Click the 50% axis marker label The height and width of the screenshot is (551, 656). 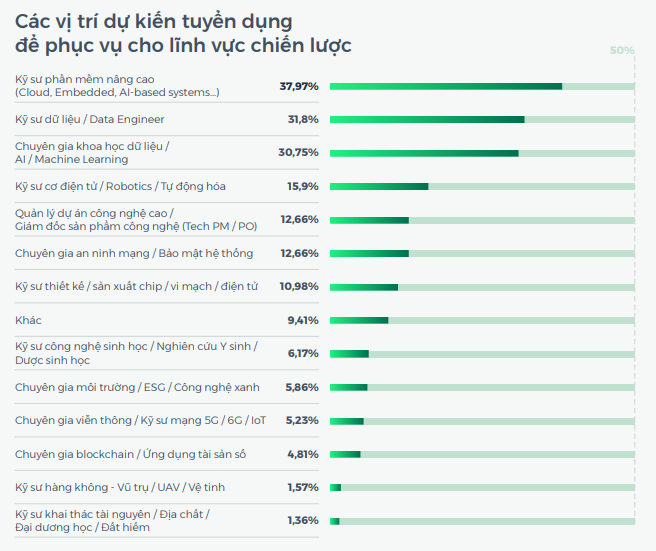coord(622,50)
